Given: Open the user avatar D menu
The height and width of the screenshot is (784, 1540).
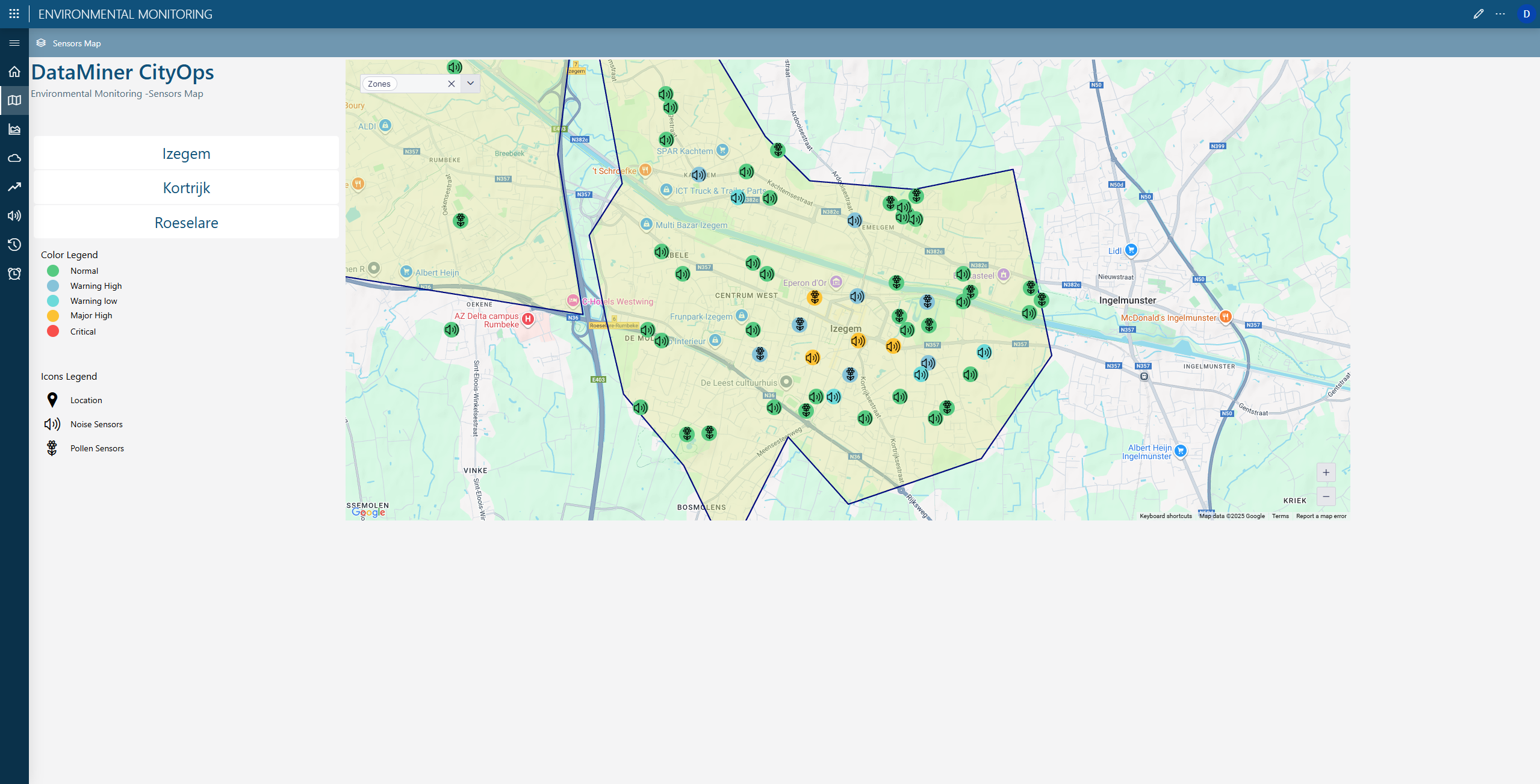Looking at the screenshot, I should [x=1526, y=14].
